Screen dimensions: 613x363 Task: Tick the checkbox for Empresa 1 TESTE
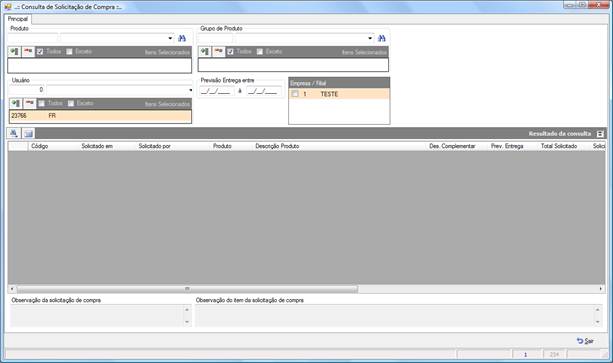coord(295,94)
